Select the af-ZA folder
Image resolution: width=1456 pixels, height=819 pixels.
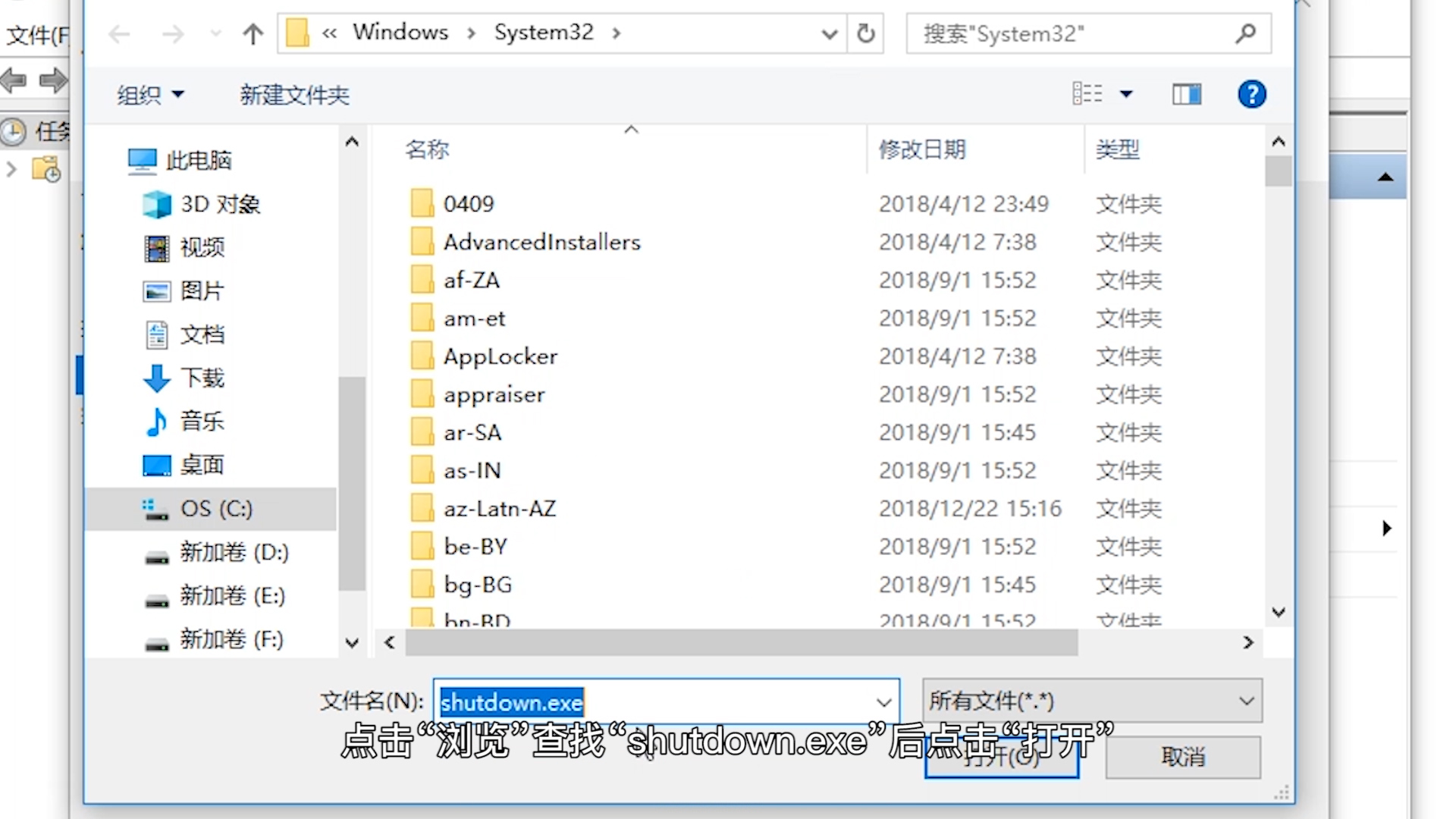(472, 280)
